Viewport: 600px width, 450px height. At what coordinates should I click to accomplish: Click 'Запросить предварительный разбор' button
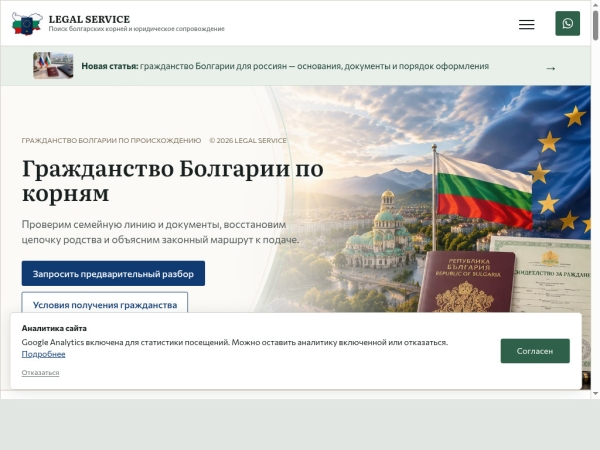(x=113, y=273)
